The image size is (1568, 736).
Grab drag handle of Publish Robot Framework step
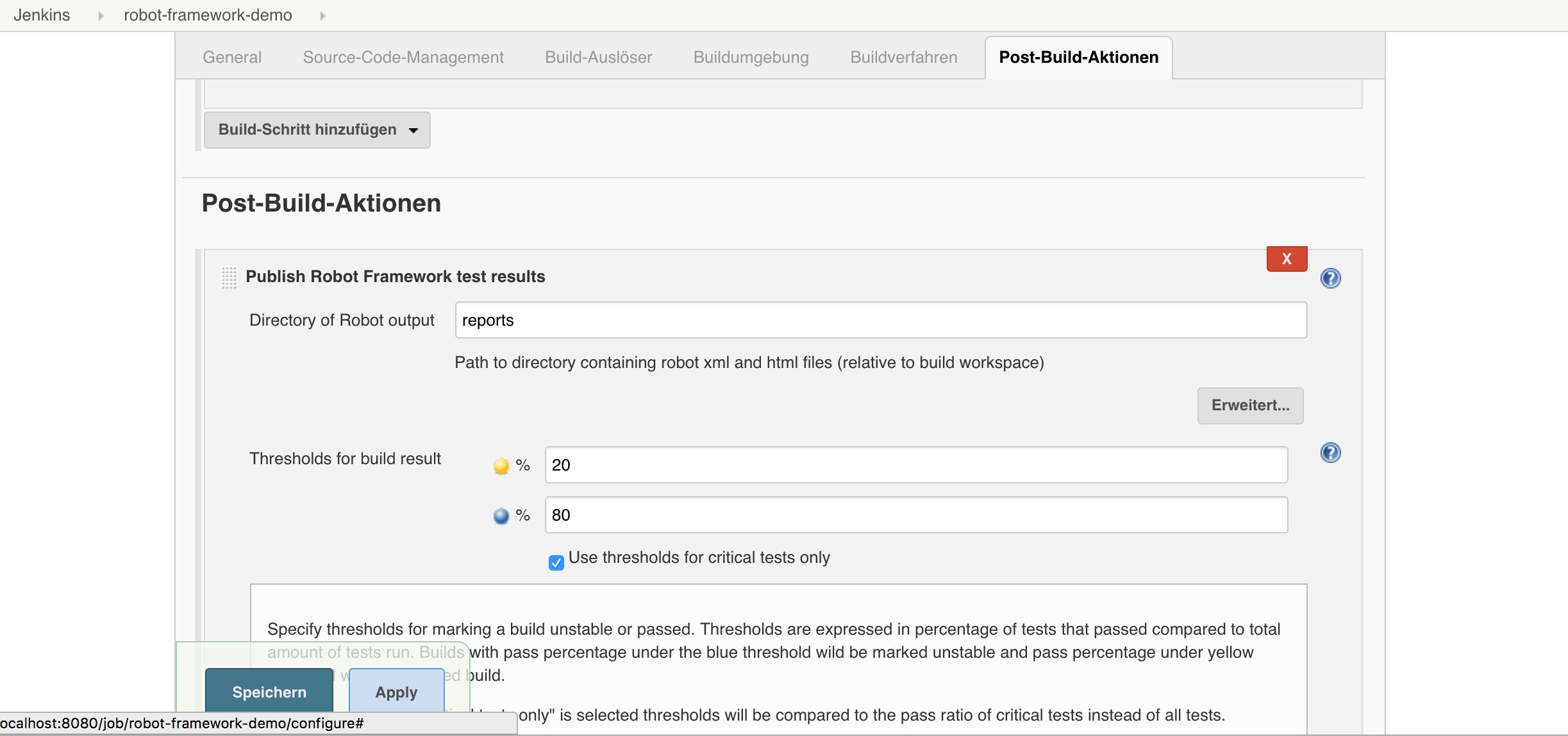[229, 277]
